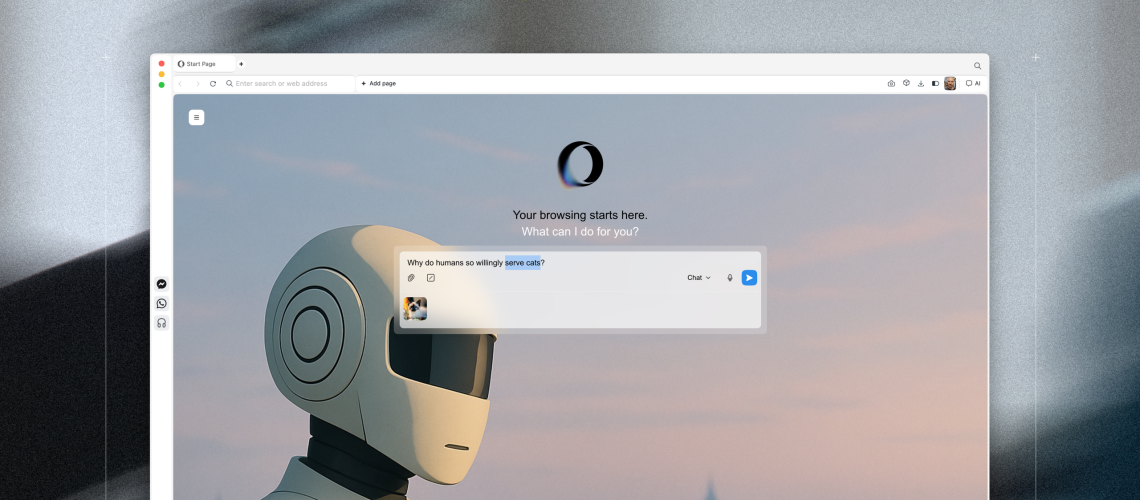The width and height of the screenshot is (1140, 500).
Task: Reload the page
Action: coord(213,84)
